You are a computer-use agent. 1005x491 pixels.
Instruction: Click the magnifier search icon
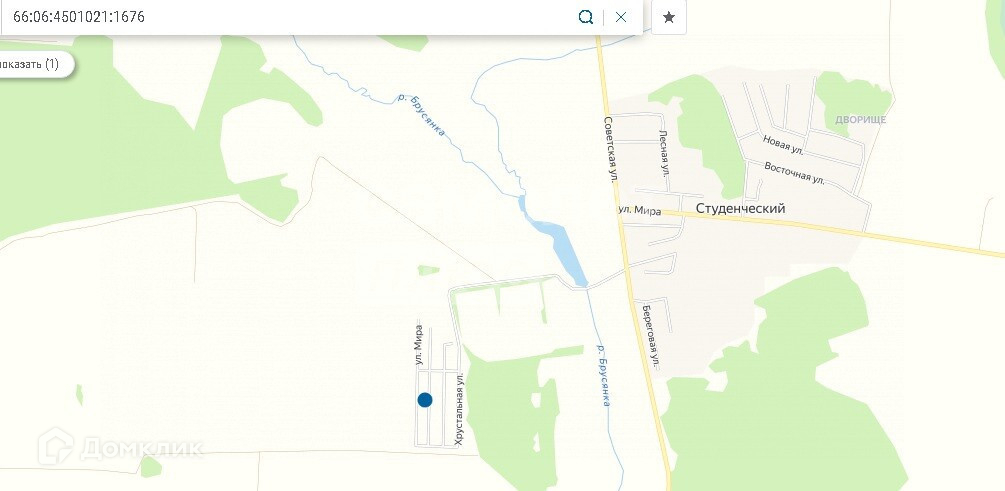pos(586,17)
